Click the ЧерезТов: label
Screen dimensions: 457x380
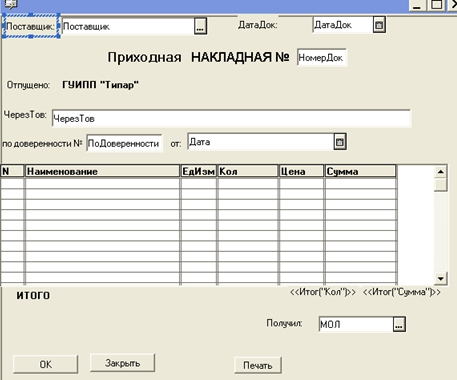25,115
